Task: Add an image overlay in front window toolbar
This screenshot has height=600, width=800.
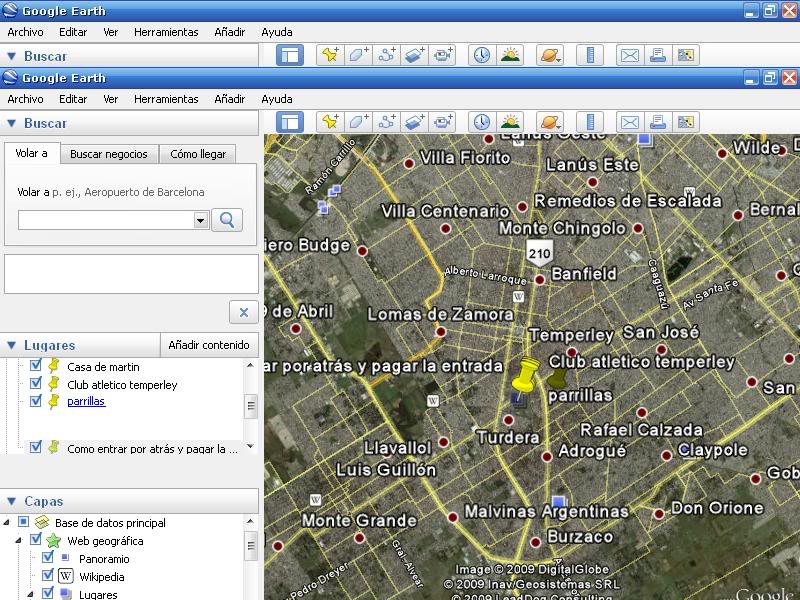Action: 414,122
